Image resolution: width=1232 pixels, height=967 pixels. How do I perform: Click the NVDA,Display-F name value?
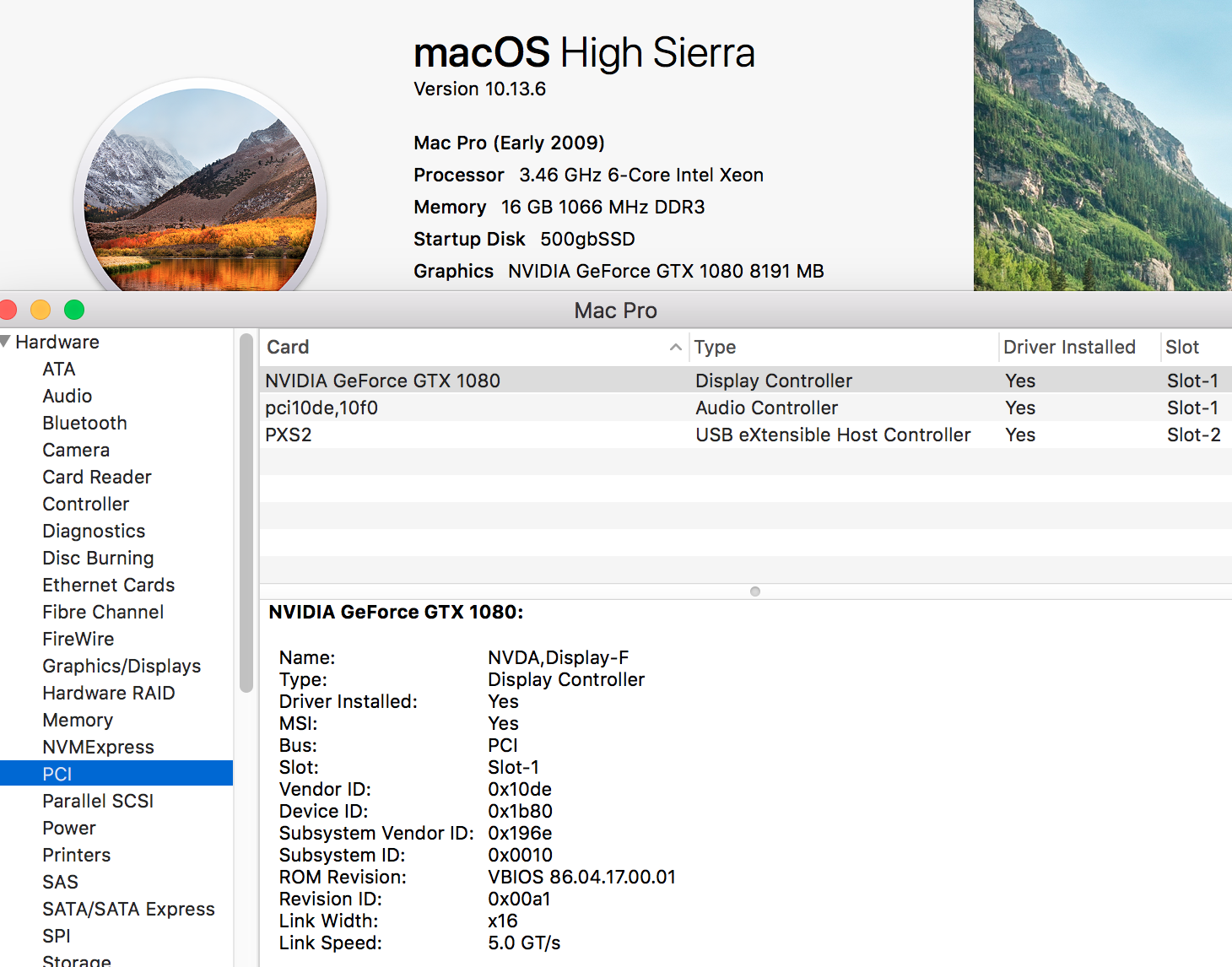coord(558,657)
